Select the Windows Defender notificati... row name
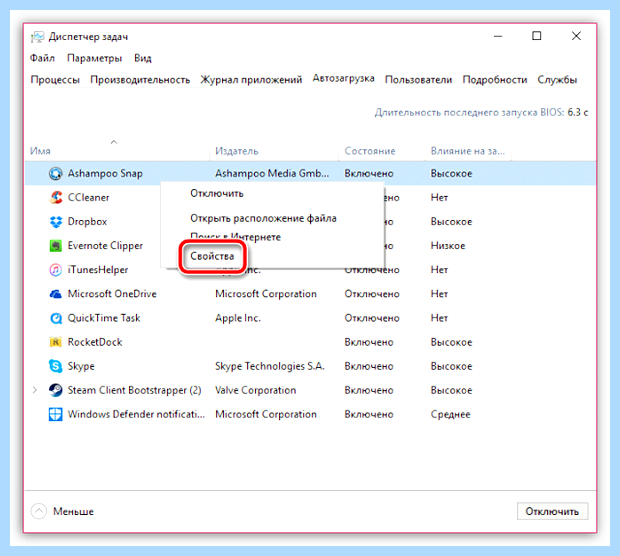Screen dimensions: 620x556 136,414
